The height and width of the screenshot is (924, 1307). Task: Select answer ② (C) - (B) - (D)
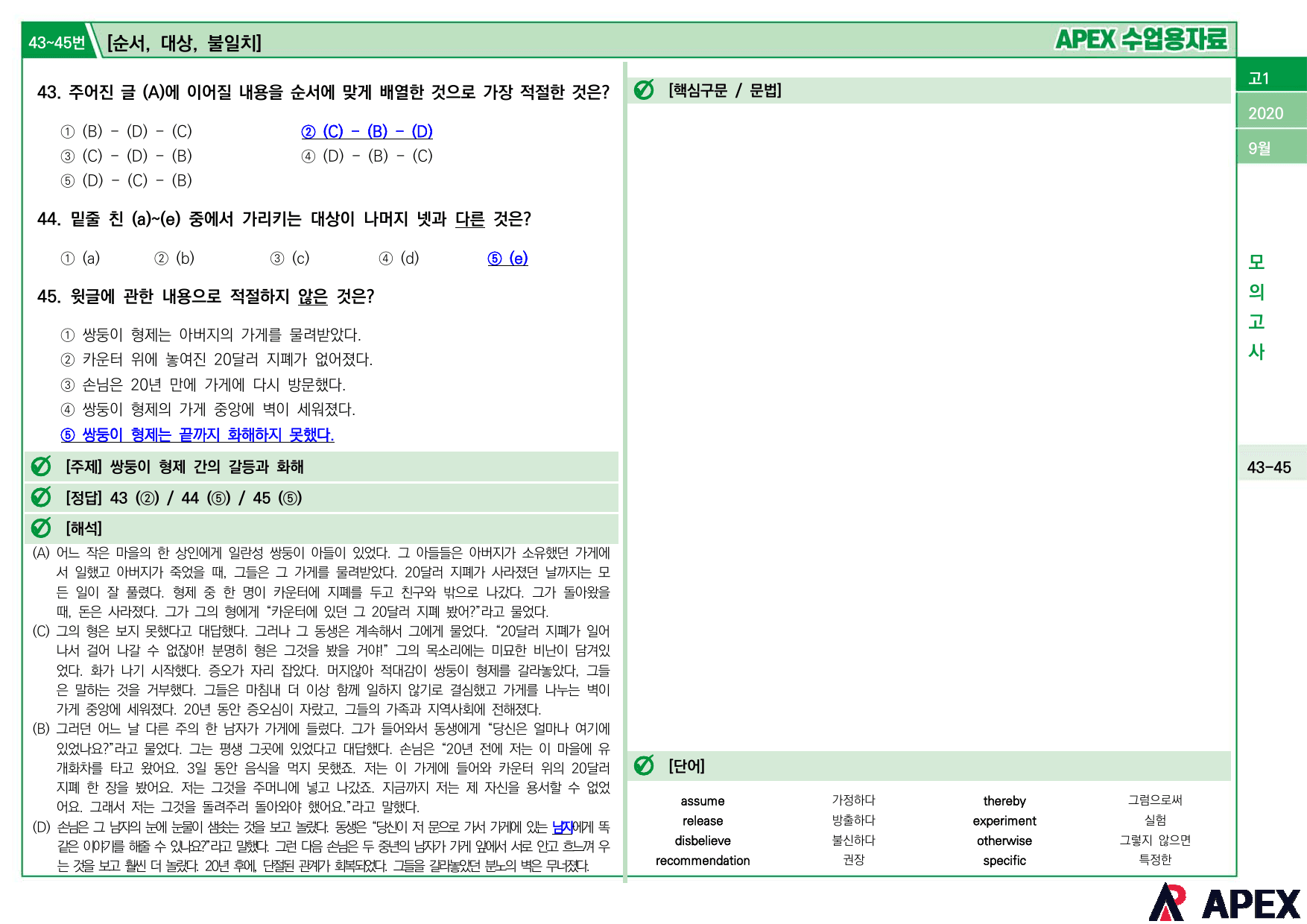367,132
